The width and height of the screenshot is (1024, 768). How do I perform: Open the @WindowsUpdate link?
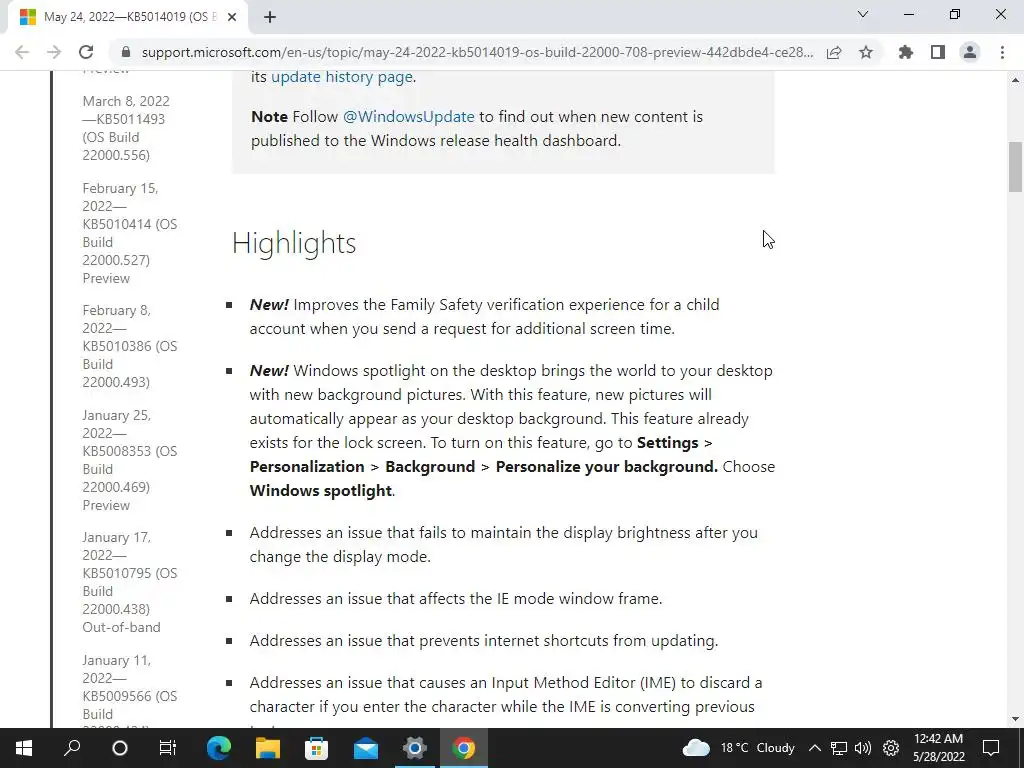click(409, 117)
